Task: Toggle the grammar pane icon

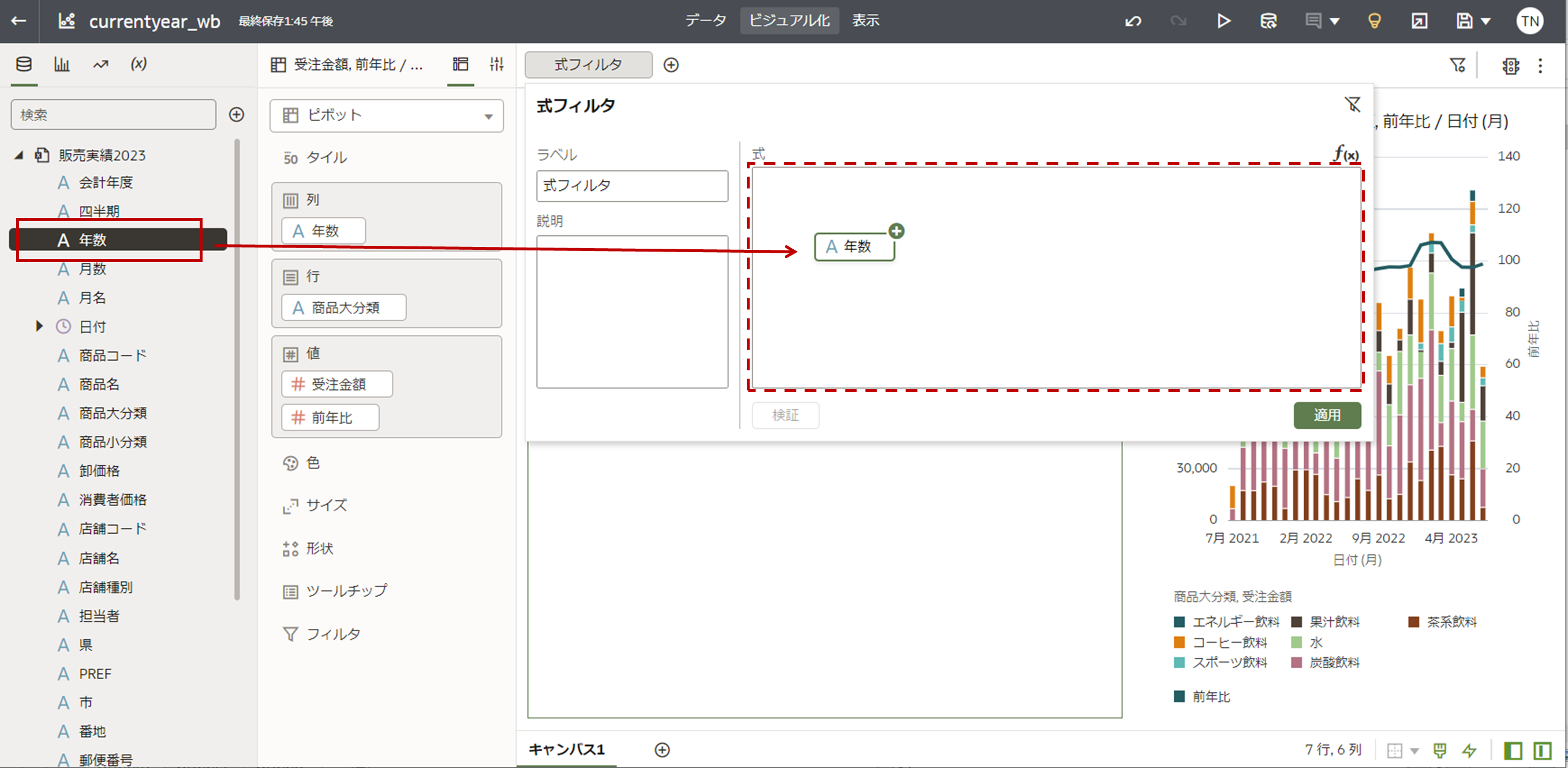Action: click(x=461, y=65)
